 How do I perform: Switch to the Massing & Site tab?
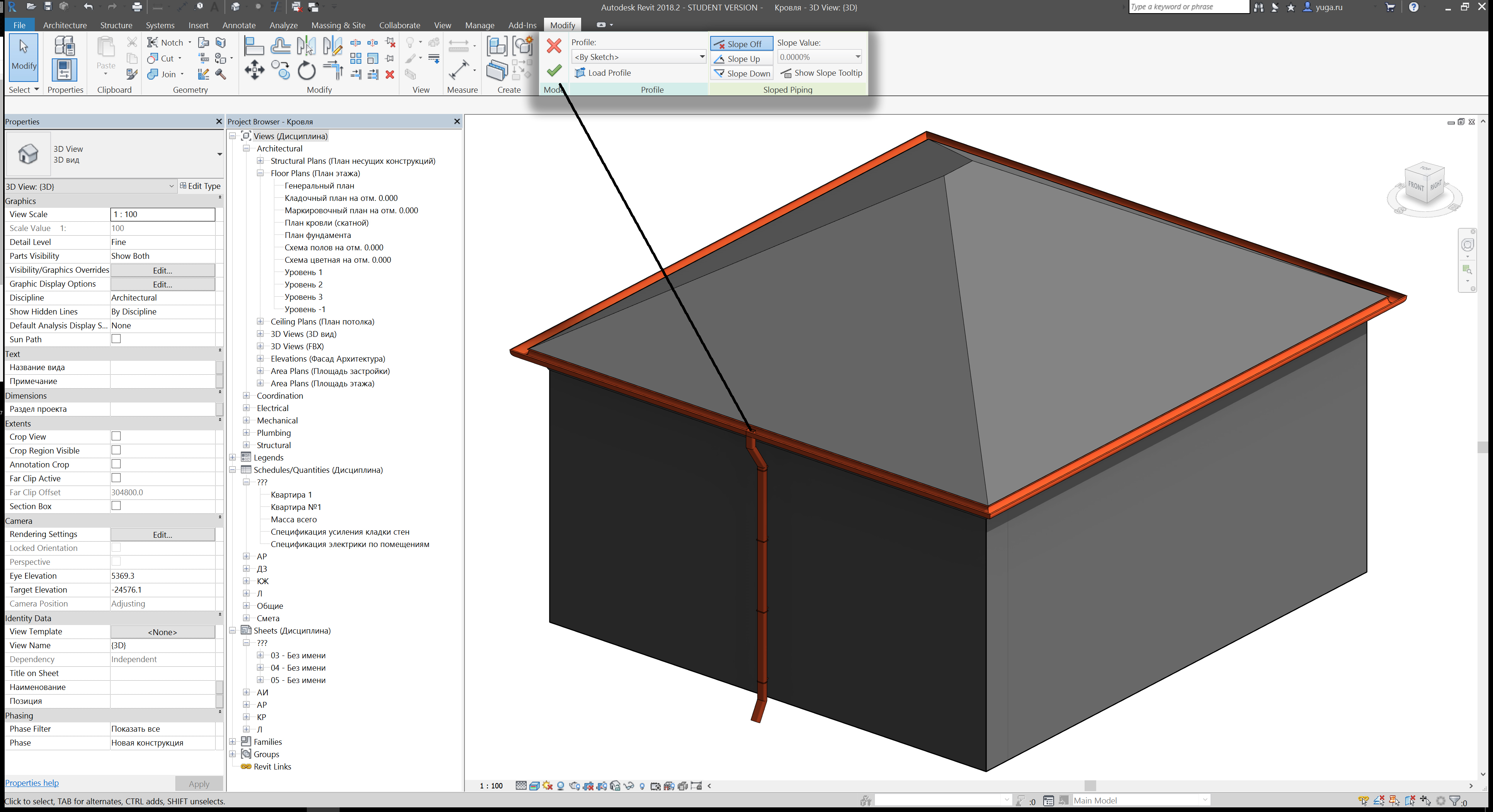point(338,25)
